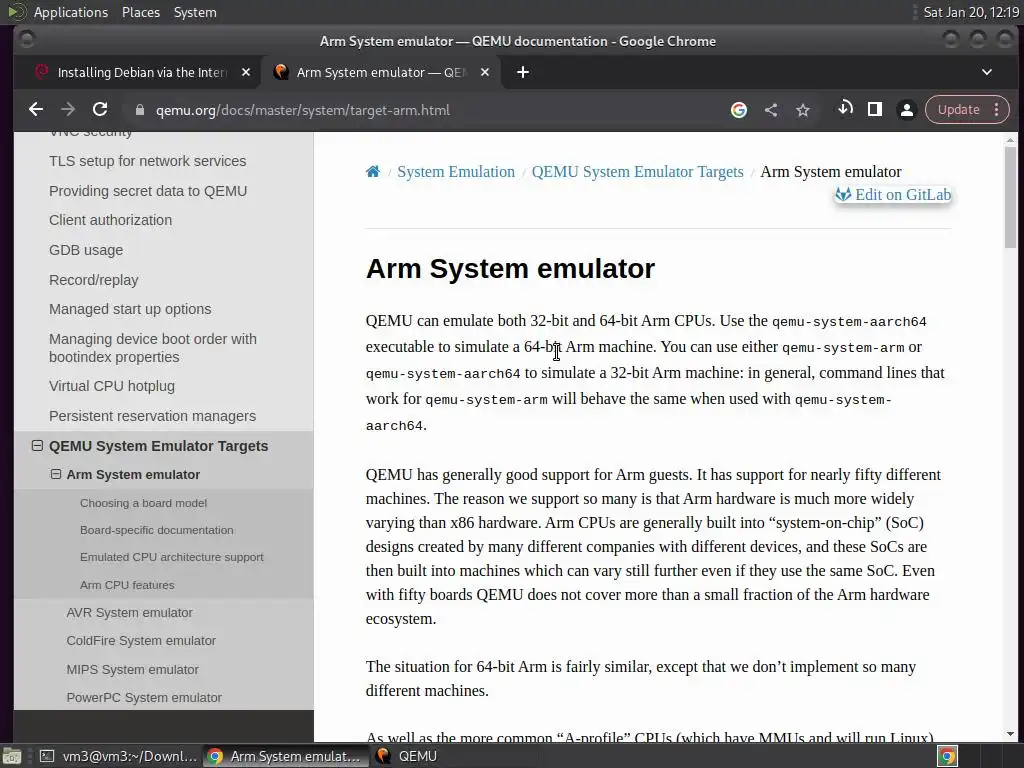Screen dimensions: 1024x768
Task: Bookmark this page with the star
Action: point(803,110)
